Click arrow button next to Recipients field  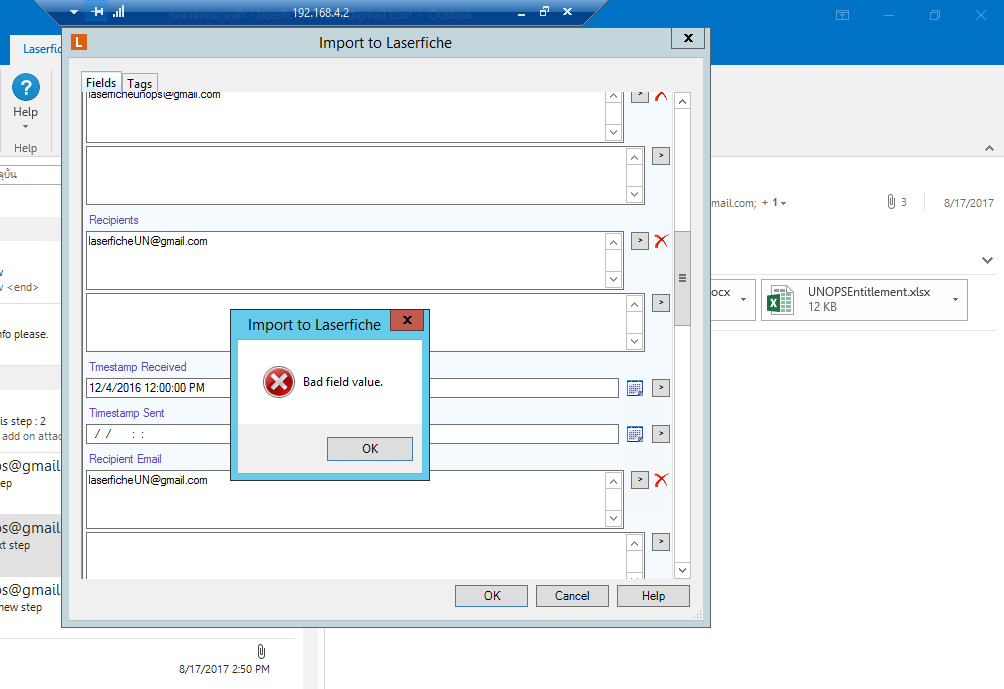click(x=640, y=241)
